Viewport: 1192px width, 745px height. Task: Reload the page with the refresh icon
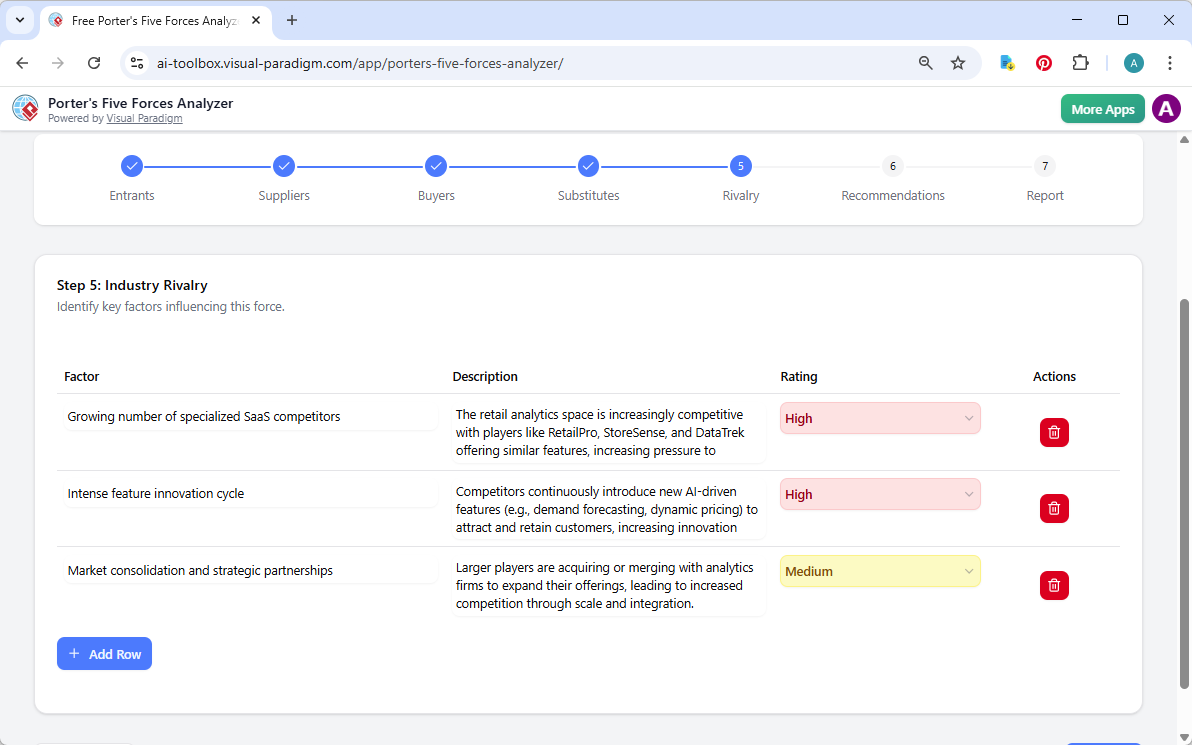point(94,62)
